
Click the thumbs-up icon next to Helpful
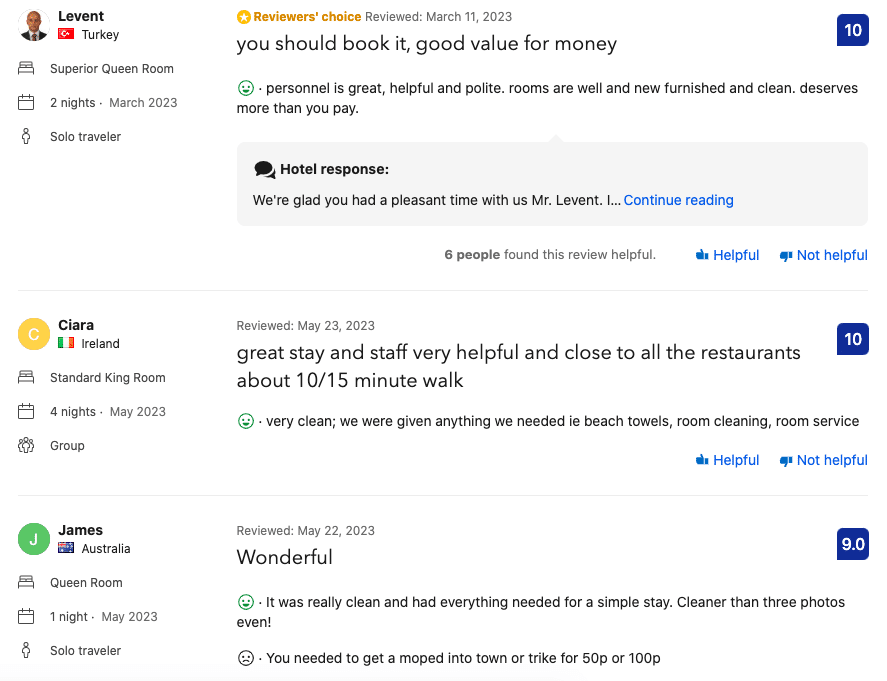click(703, 255)
